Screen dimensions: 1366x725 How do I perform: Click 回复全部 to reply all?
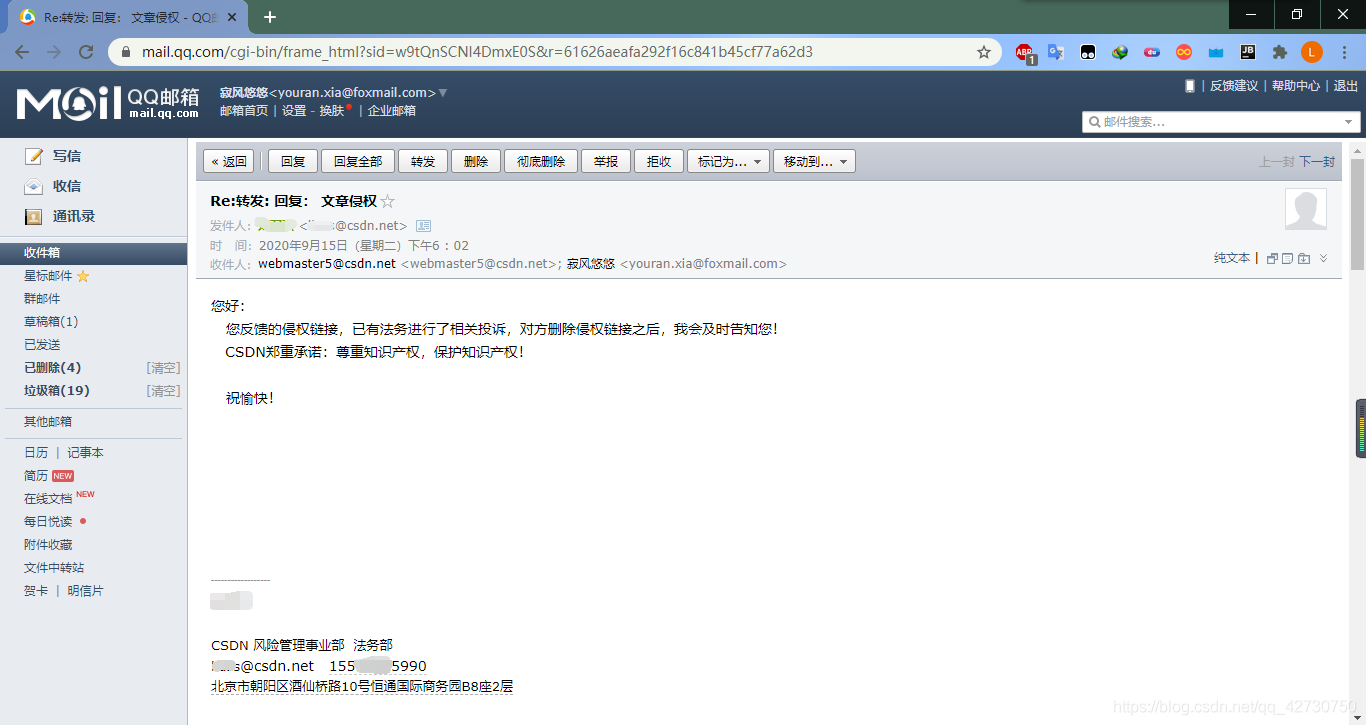(358, 162)
